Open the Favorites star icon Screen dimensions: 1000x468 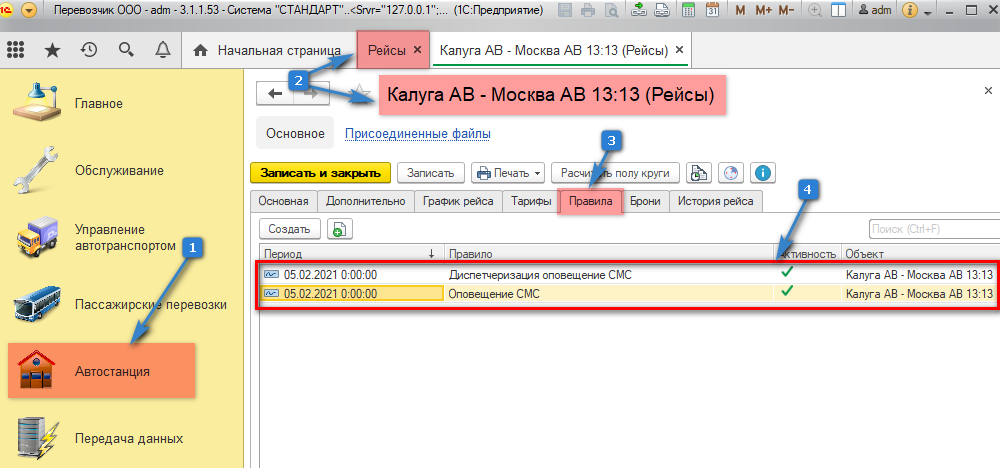52,50
